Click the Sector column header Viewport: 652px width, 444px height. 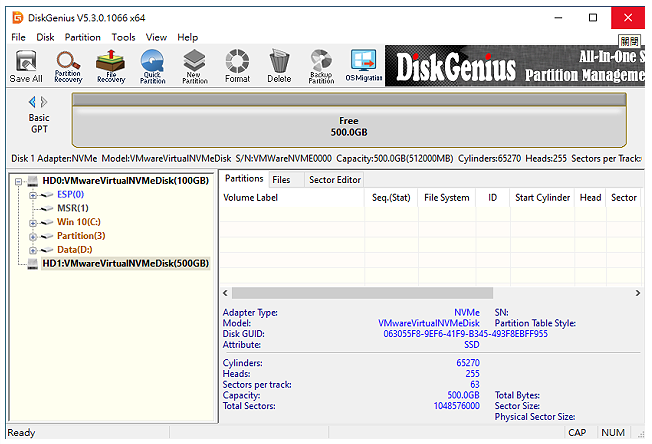[x=624, y=198]
